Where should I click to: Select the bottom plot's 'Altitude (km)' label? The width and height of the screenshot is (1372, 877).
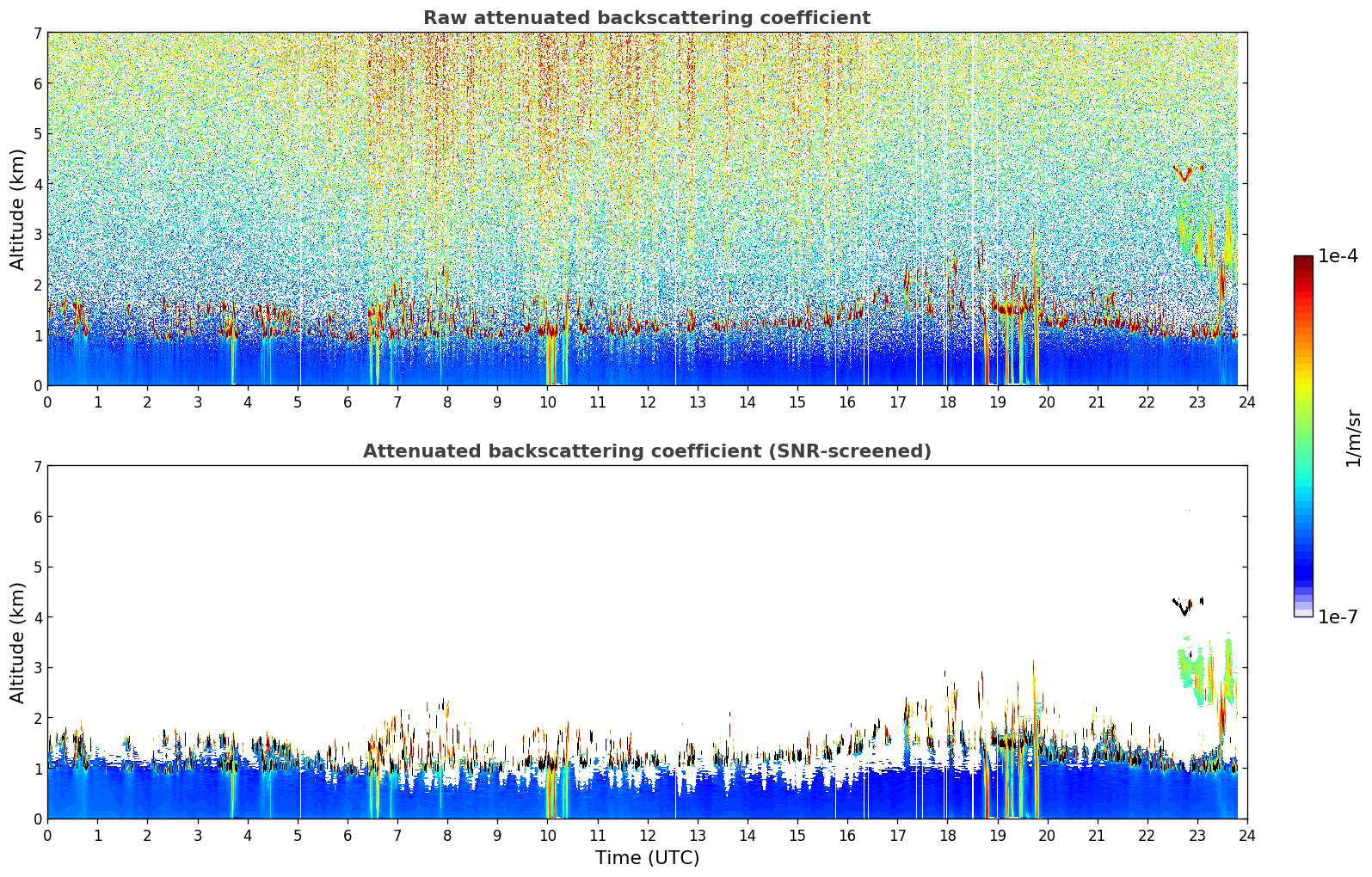[x=17, y=642]
